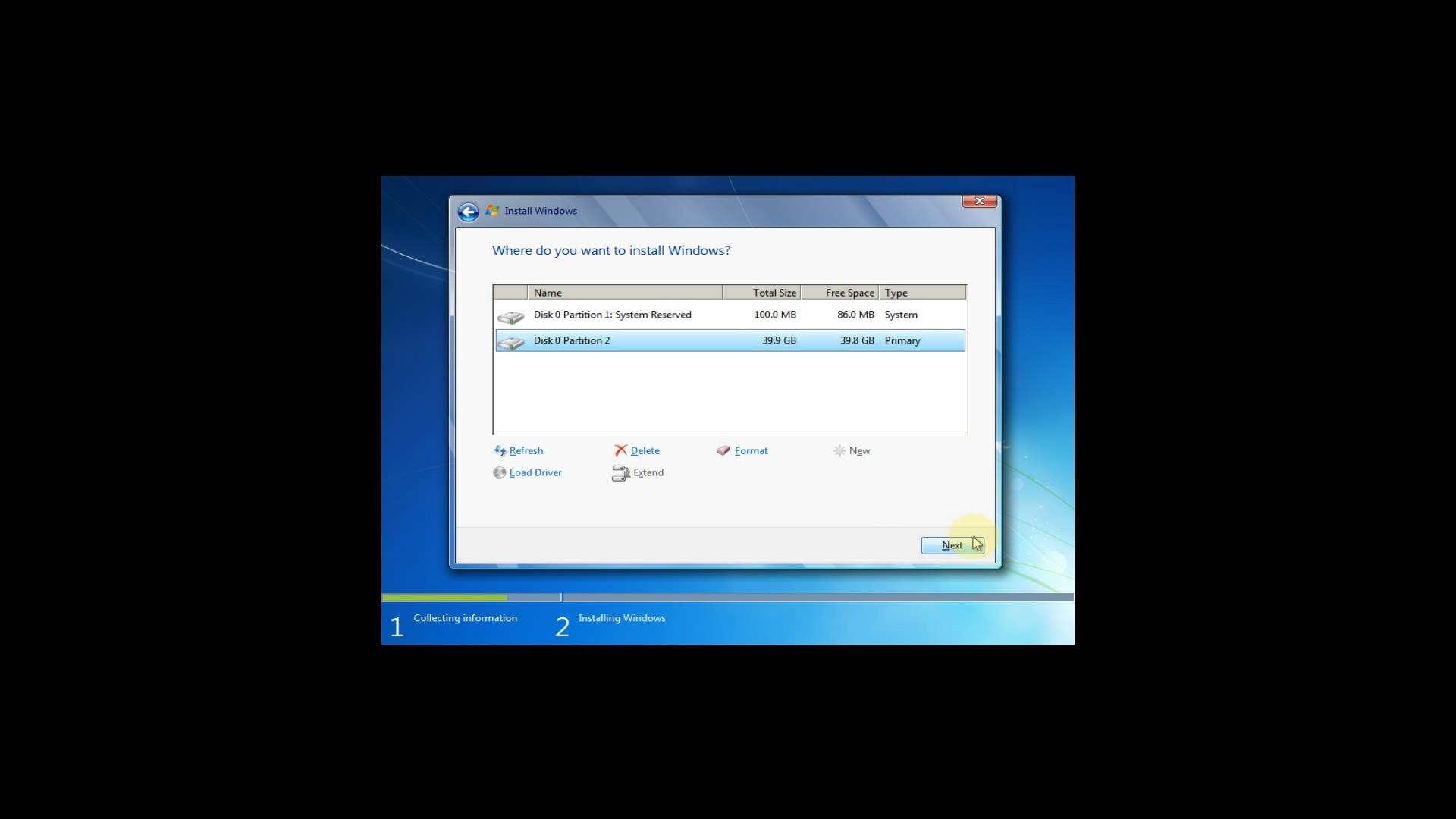1456x819 pixels.
Task: Select the Disk 0 Partition 2 row
Action: 730,340
